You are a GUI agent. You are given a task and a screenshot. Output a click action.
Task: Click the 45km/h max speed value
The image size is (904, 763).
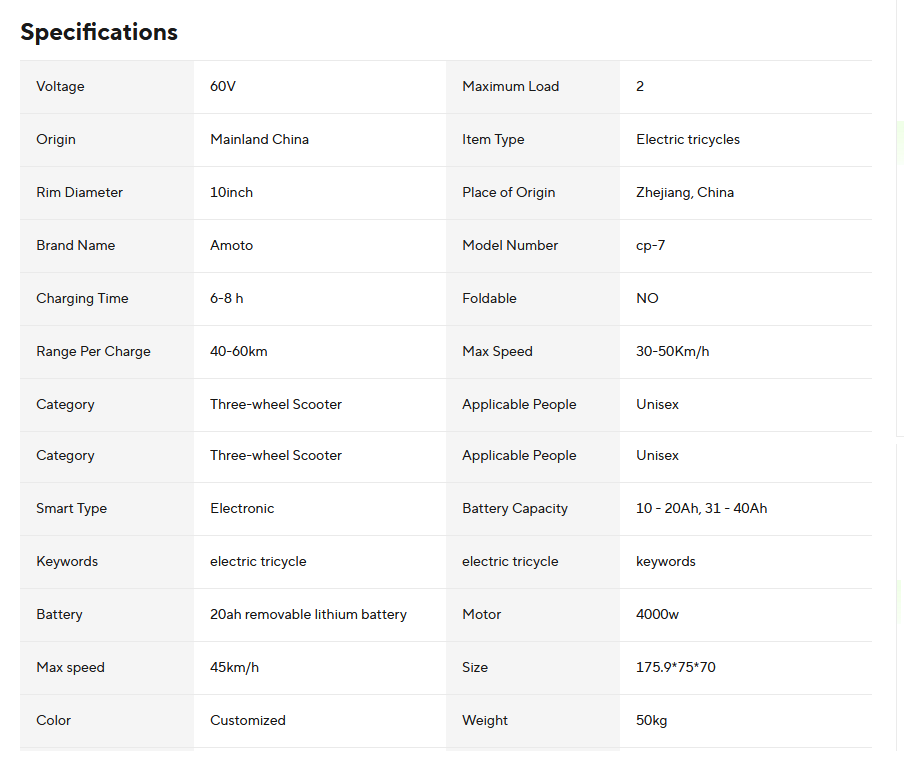pyautogui.click(x=234, y=667)
